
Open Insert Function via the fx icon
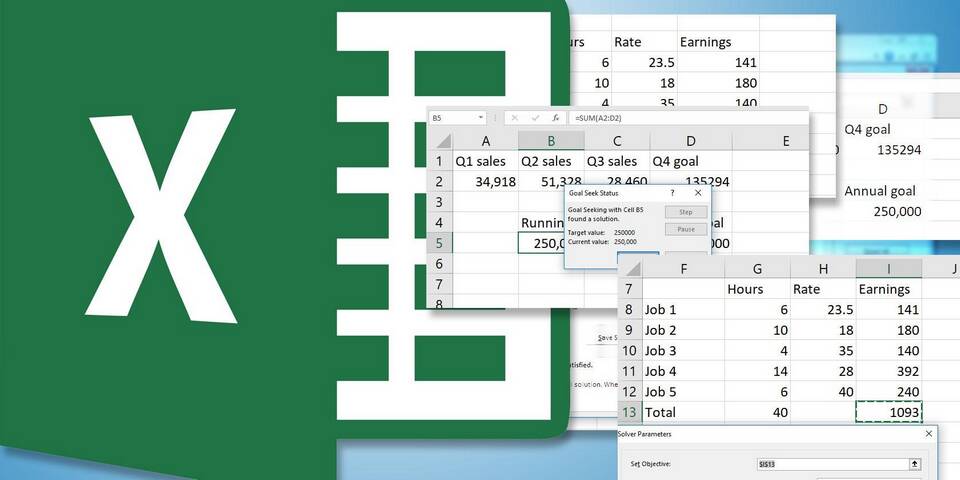click(x=556, y=118)
